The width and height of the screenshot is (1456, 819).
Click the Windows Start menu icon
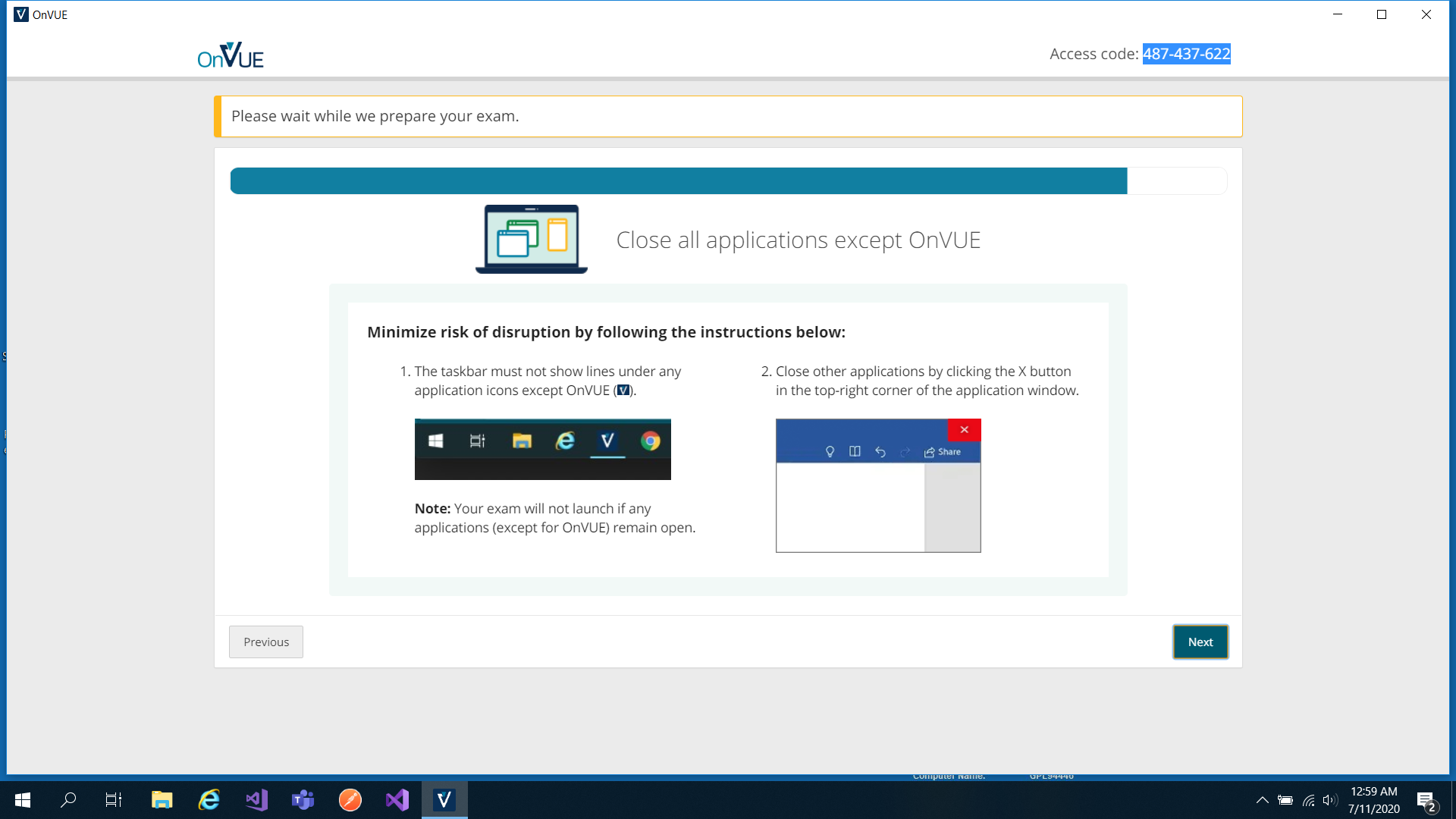[x=22, y=799]
